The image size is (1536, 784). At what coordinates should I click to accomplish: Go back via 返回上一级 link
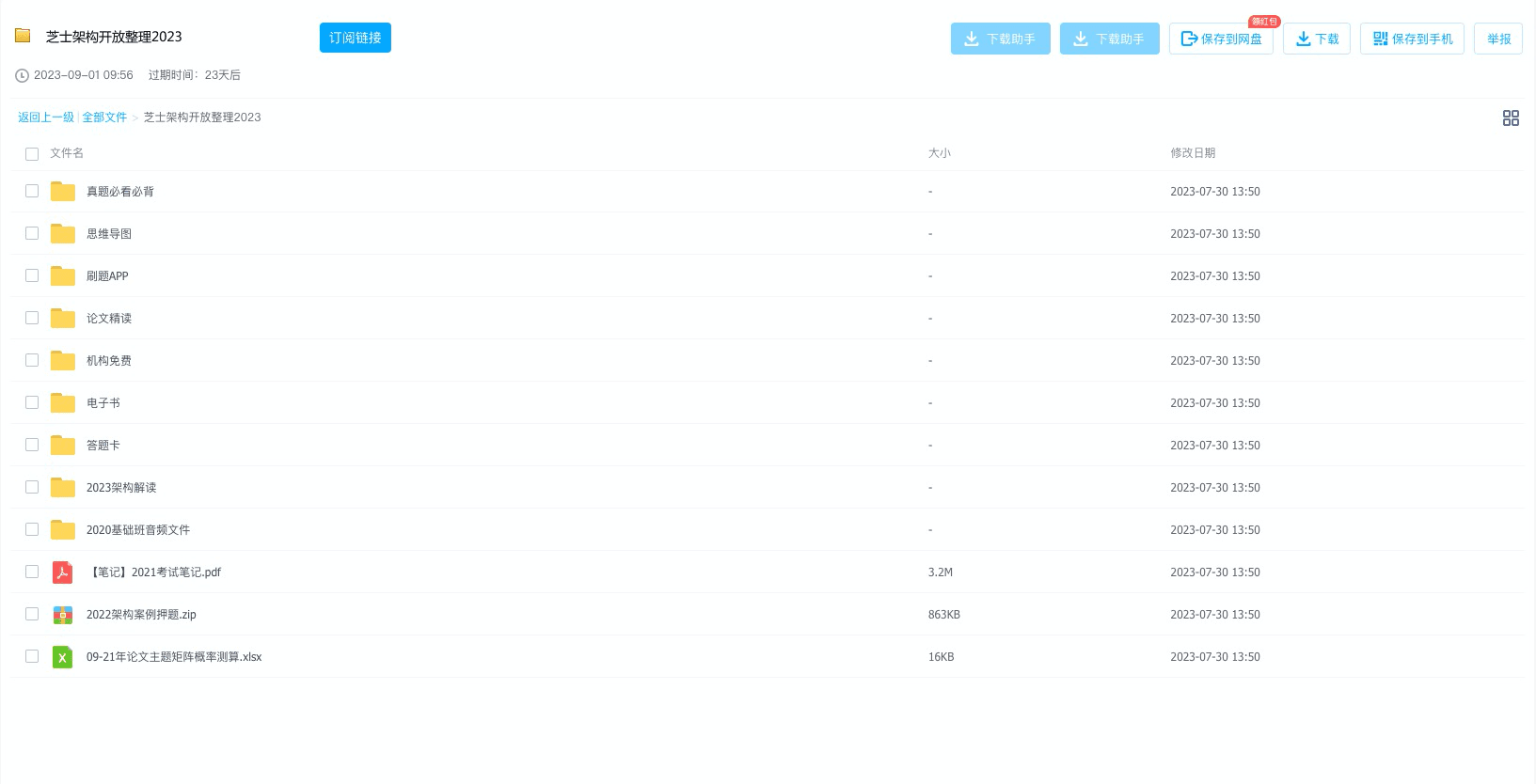point(46,118)
